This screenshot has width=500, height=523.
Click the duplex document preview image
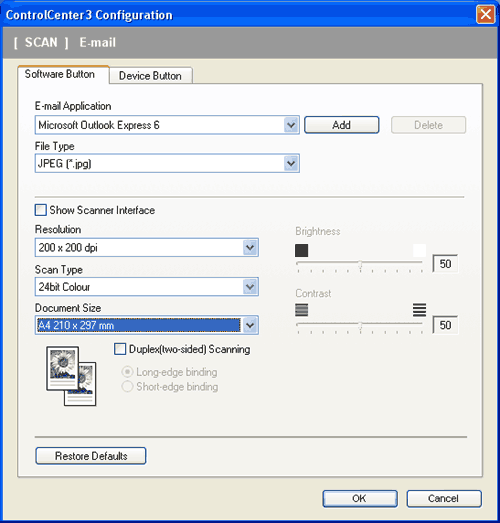(x=71, y=376)
